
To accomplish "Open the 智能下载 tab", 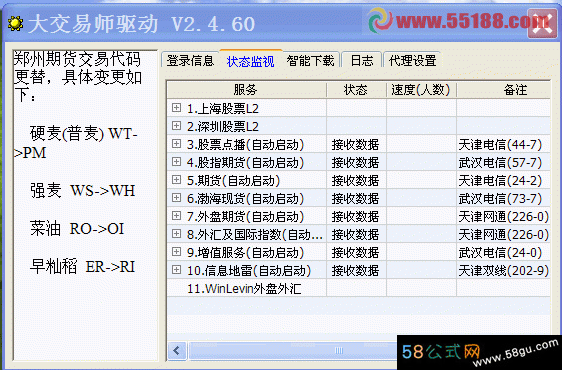I will tap(310, 60).
